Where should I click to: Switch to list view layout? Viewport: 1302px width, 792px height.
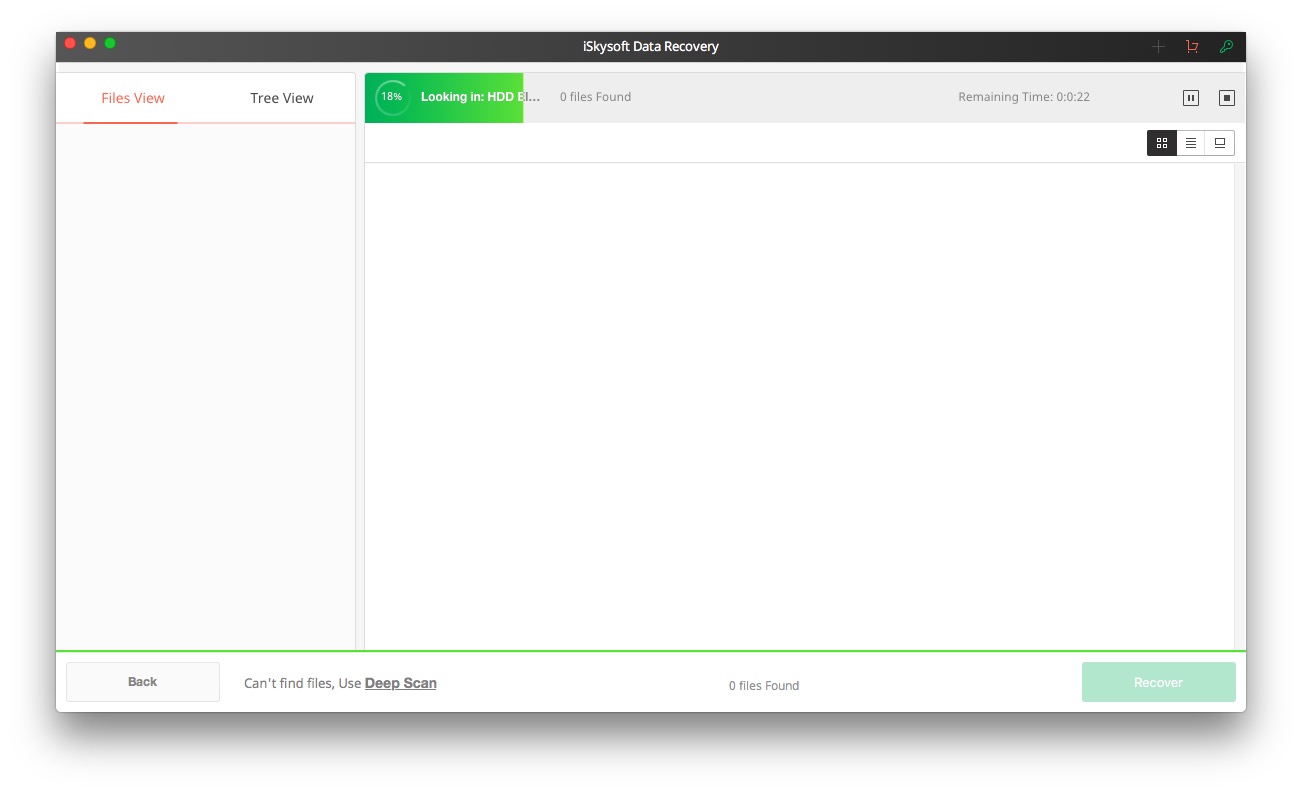click(1190, 143)
